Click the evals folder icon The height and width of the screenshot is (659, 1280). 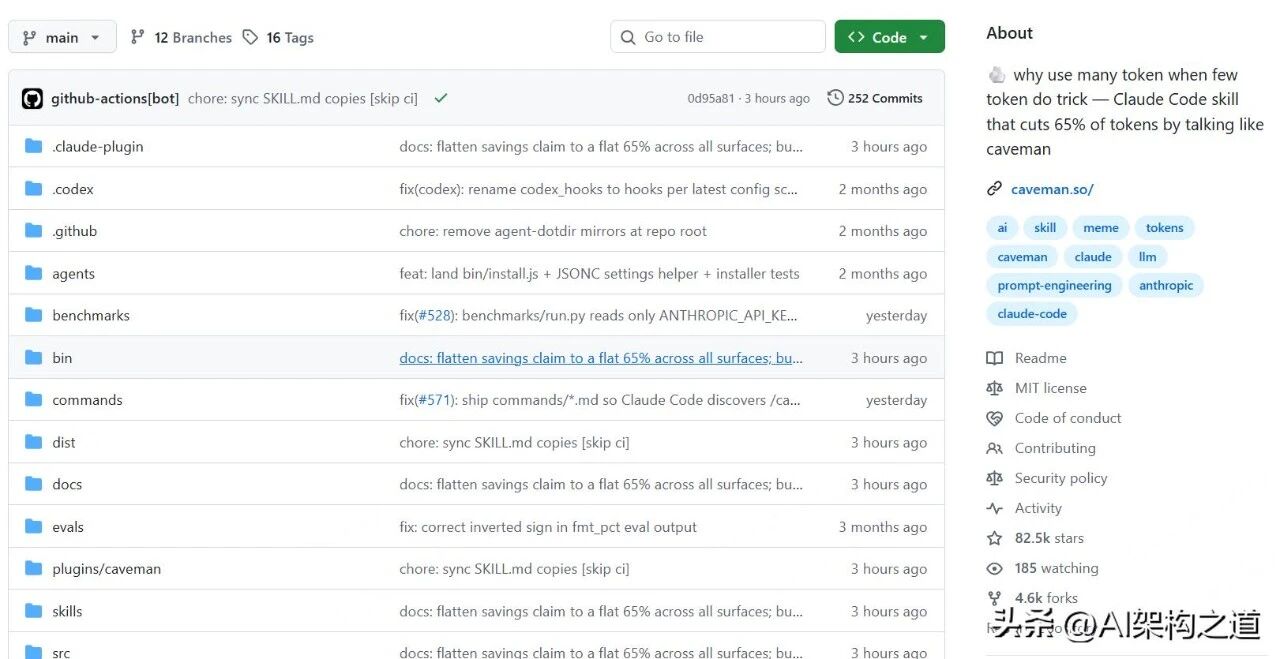[34, 526]
